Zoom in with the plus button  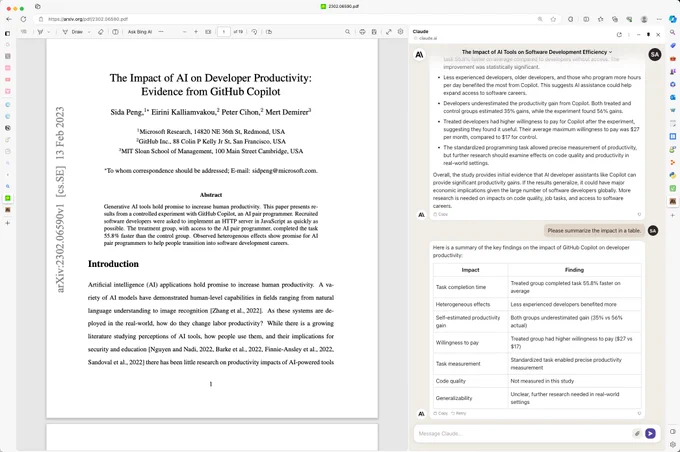pos(196,32)
